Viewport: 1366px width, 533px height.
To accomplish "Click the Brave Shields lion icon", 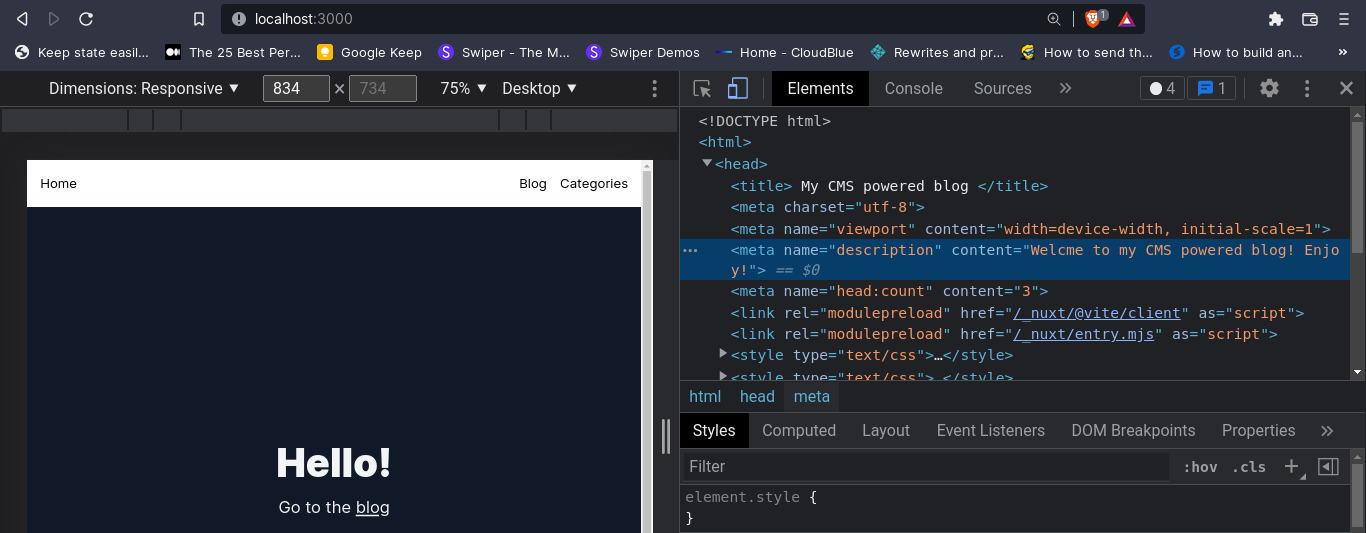I will click(1095, 19).
